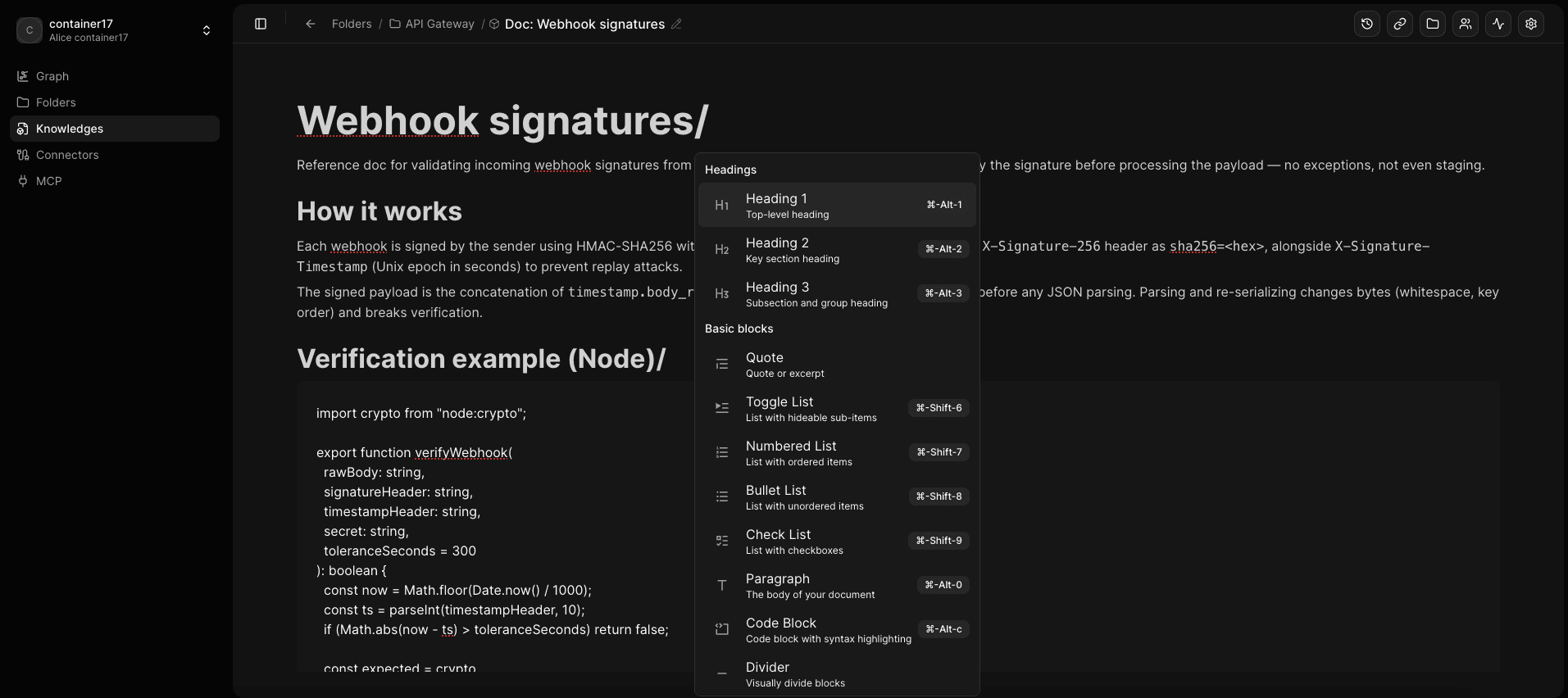Click the container17 avatar icon
Viewport: 1568px width, 698px height.
[30, 30]
